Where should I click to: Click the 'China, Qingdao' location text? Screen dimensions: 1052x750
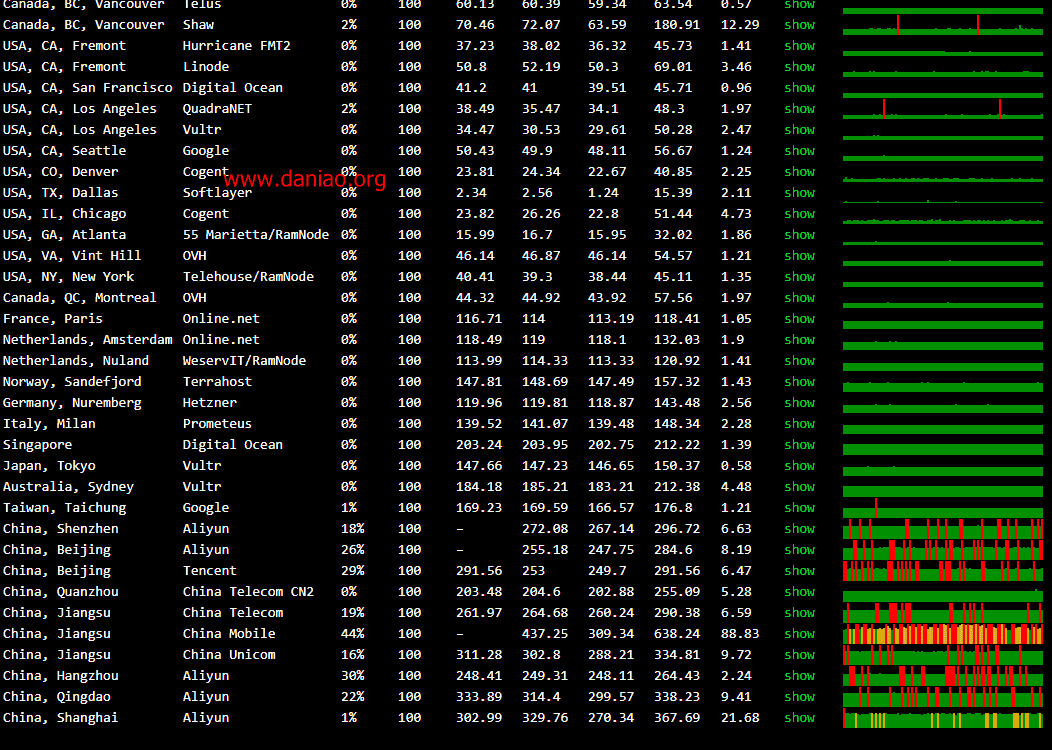click(x=56, y=697)
